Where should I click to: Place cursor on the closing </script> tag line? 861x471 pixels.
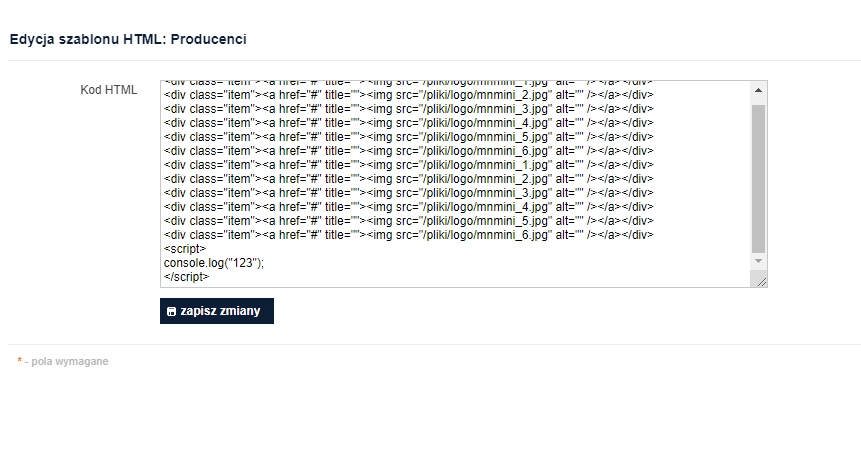point(187,277)
